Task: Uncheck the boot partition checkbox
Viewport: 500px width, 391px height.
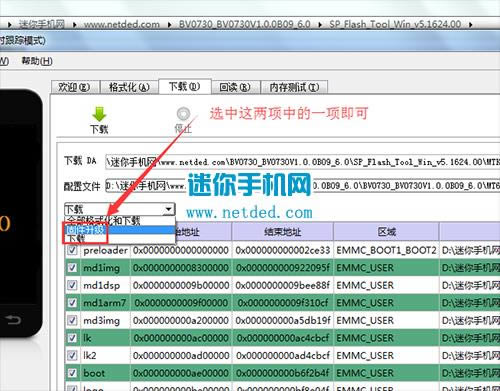Action: click(72, 373)
